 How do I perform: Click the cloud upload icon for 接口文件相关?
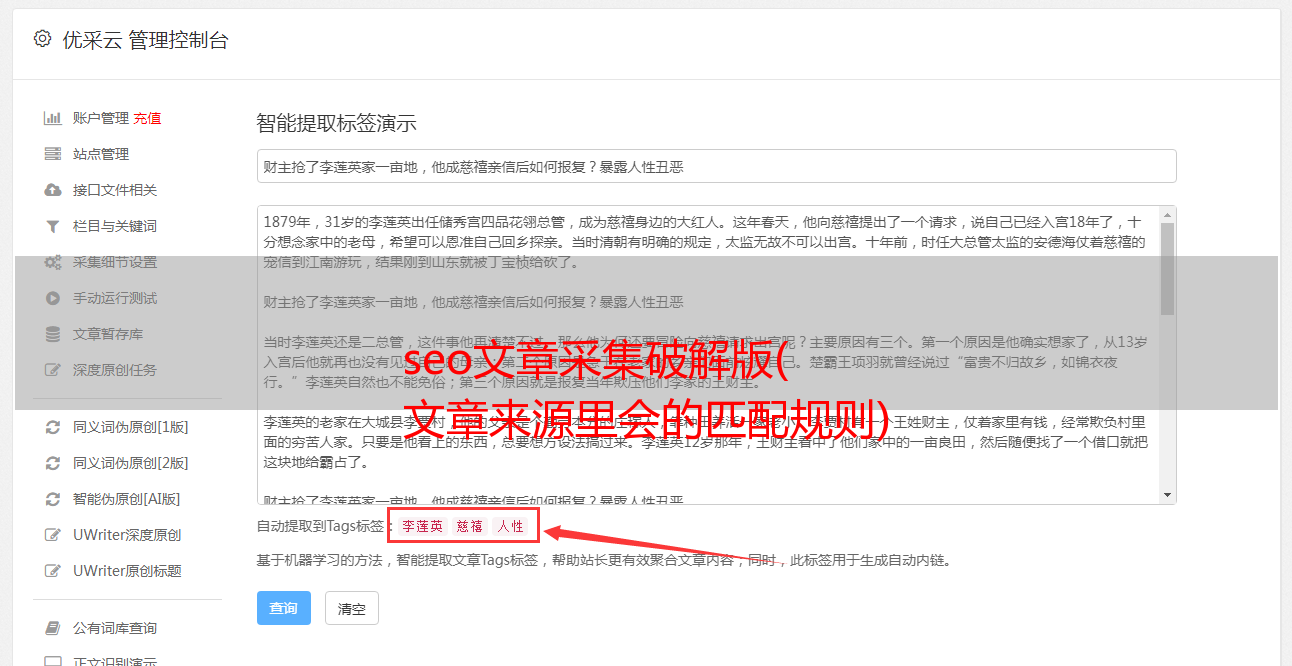[53, 190]
